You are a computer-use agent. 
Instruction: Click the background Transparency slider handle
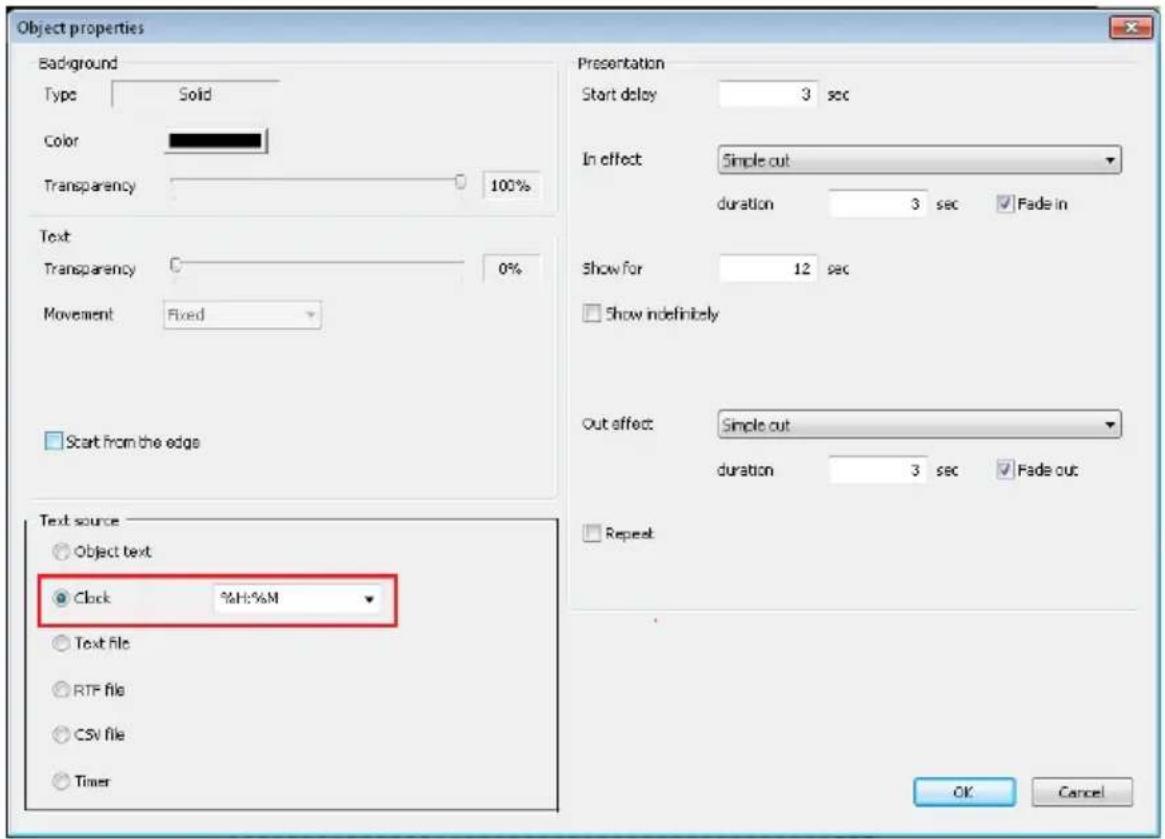(x=461, y=182)
